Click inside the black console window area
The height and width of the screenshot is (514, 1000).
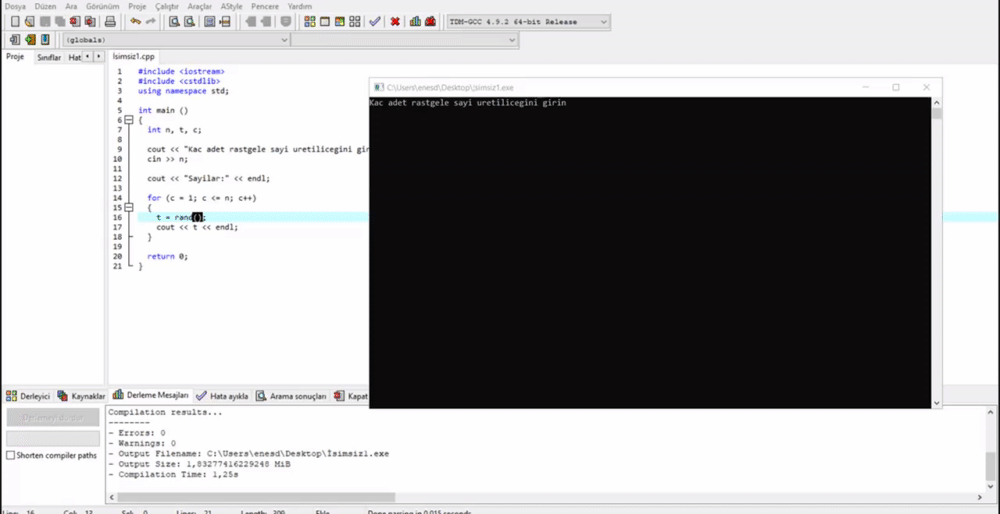pyautogui.click(x=650, y=255)
